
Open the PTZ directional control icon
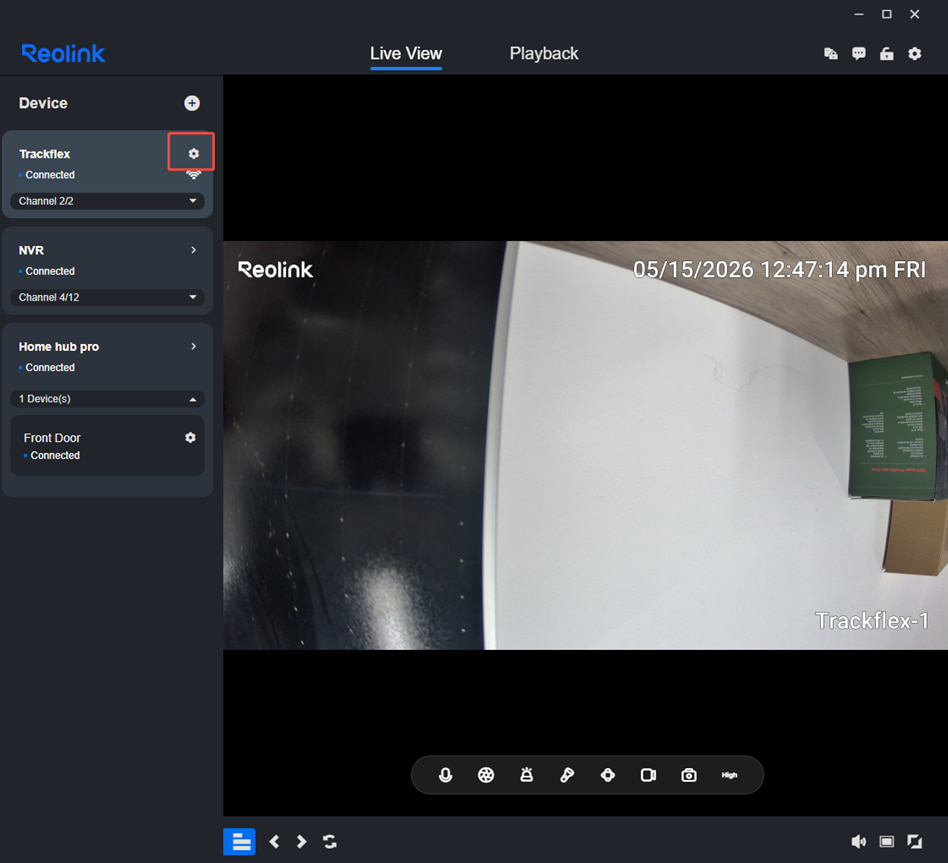coord(608,775)
